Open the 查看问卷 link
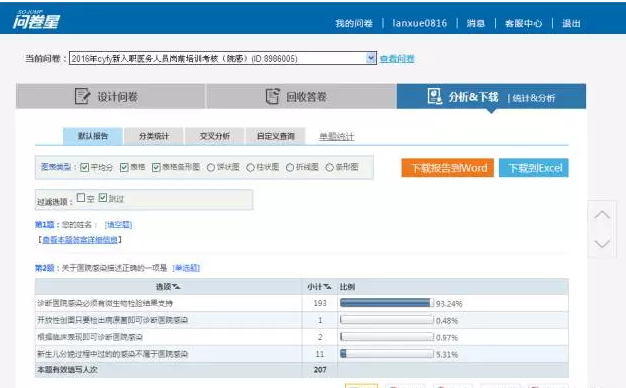Viewport: 626px width, 388px height. tap(397, 59)
